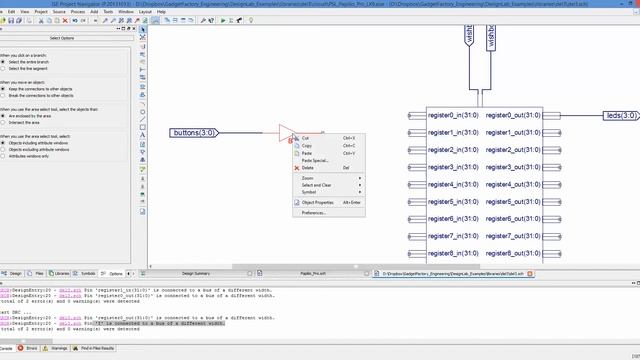
Task: Select the arrow Select tool in vertical toolbar
Action: 142,29
